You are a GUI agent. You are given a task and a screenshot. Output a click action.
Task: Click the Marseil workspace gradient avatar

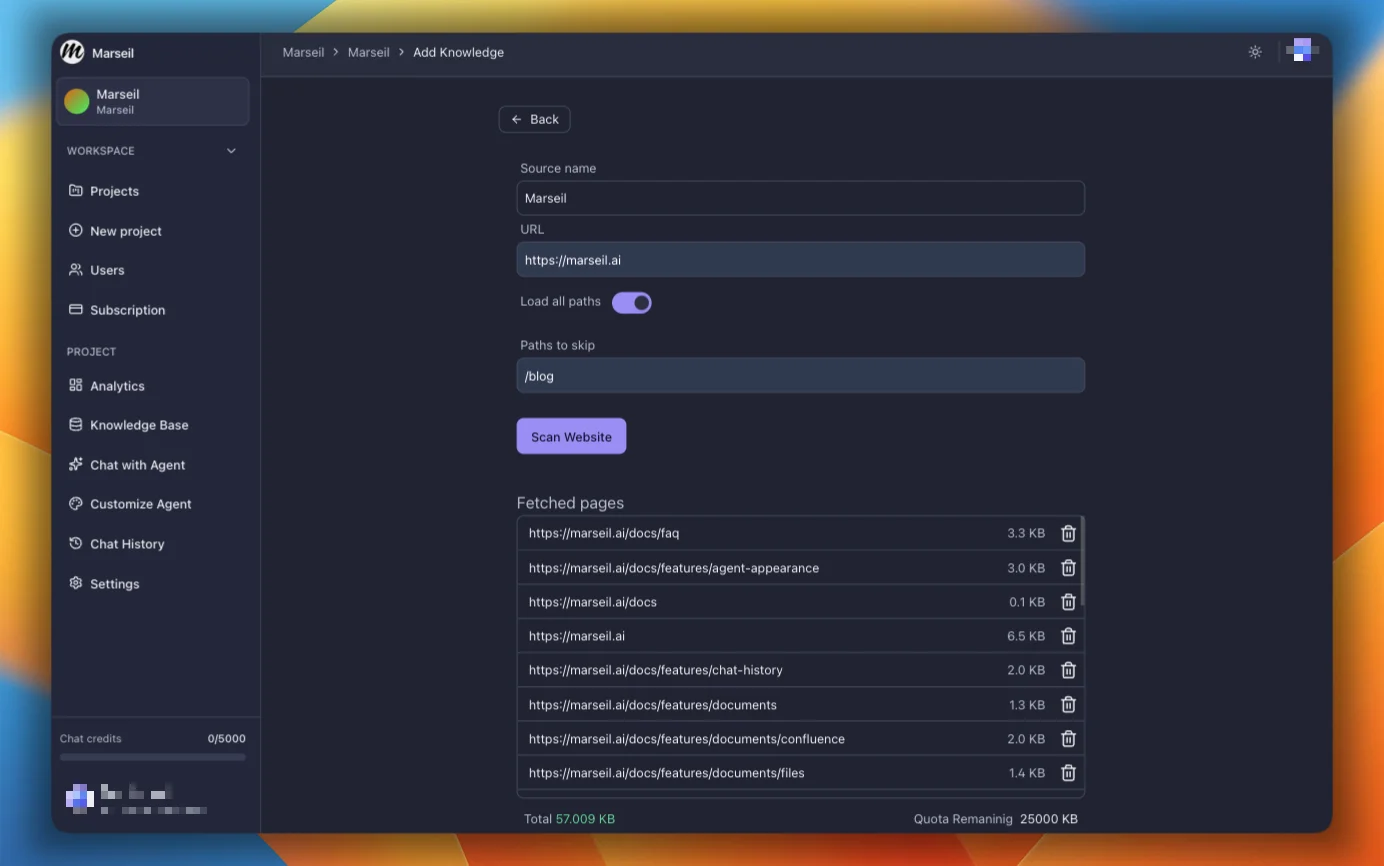[77, 101]
